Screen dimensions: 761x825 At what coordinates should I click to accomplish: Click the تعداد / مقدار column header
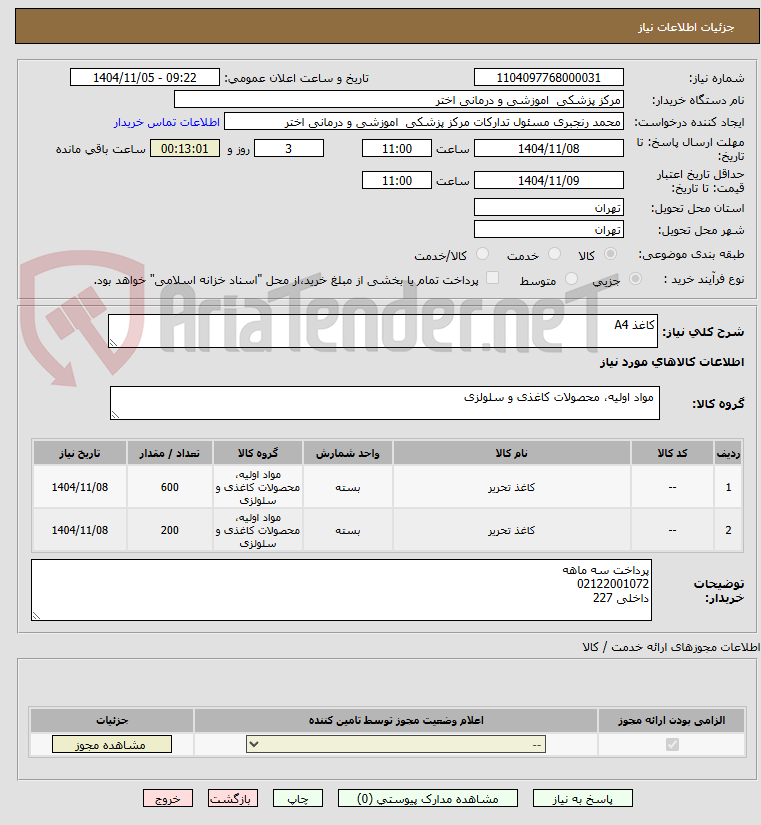click(x=169, y=453)
